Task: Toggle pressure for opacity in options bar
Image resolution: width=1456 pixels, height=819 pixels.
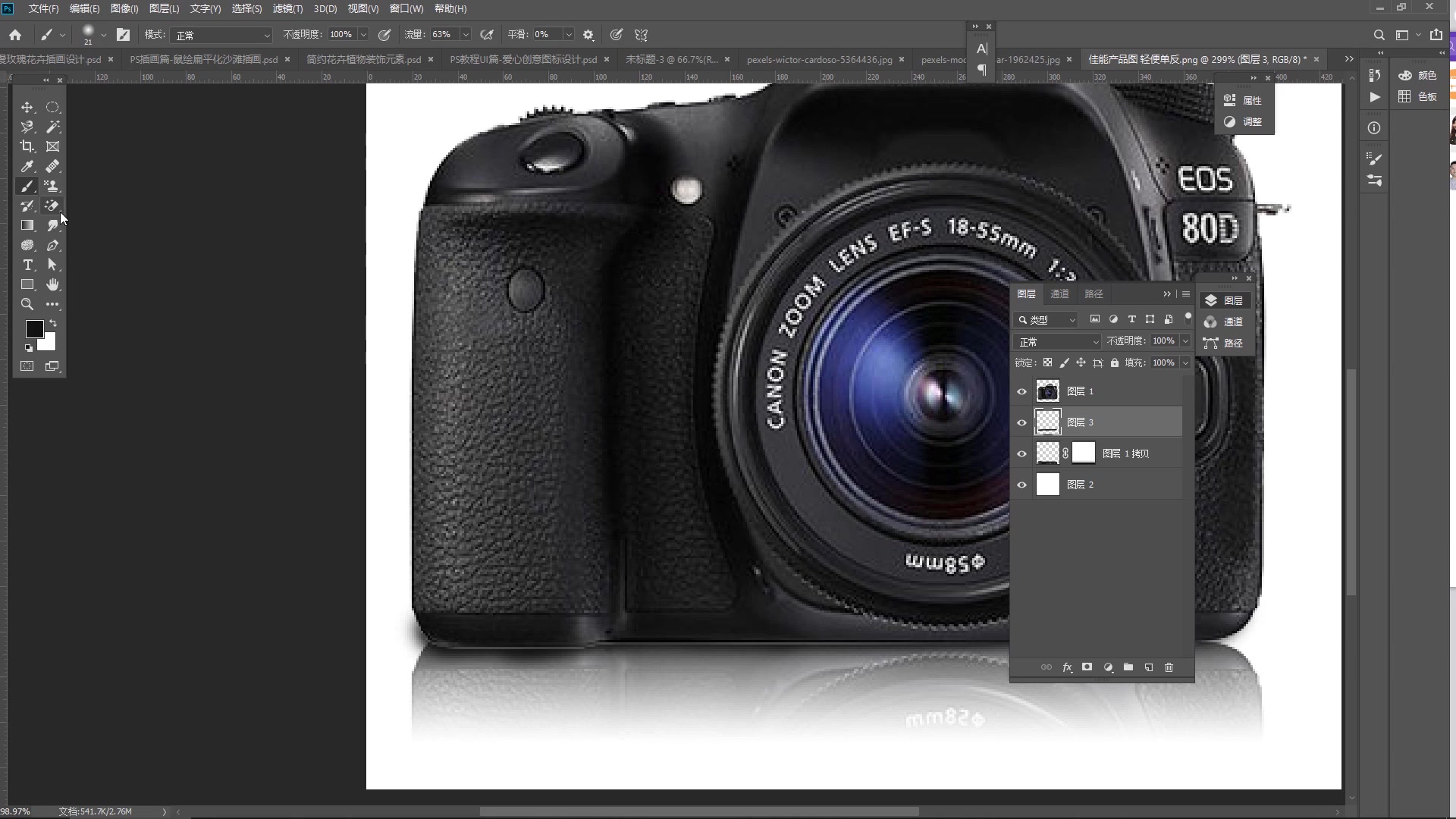Action: point(384,35)
